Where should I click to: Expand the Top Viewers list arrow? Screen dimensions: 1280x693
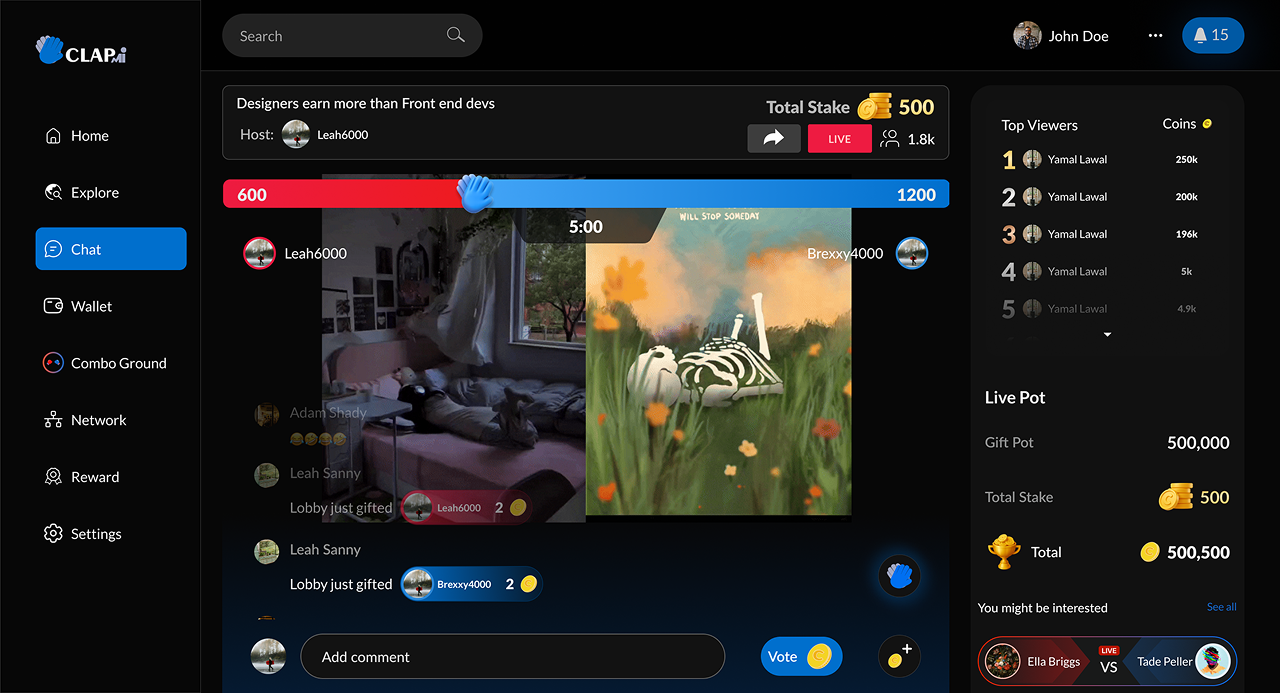(1107, 335)
